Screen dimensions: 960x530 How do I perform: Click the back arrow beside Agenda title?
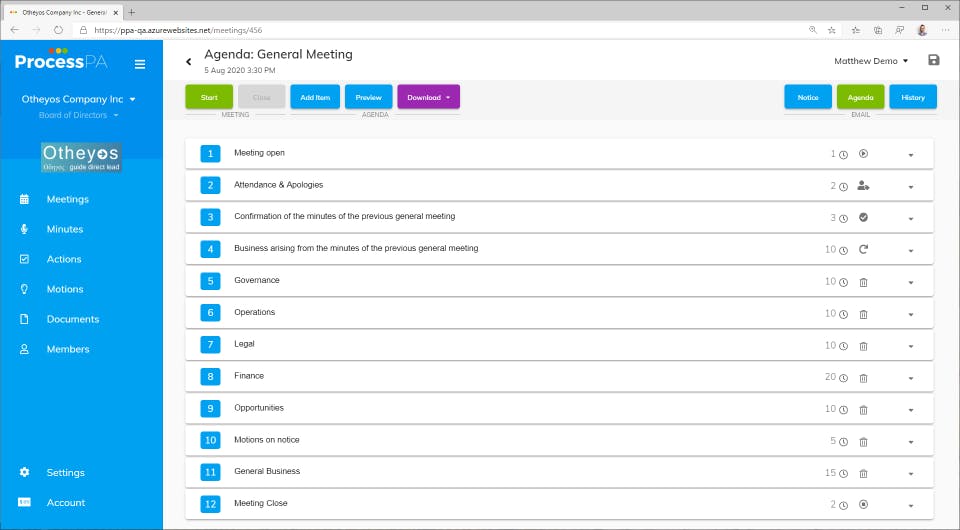pyautogui.click(x=189, y=62)
